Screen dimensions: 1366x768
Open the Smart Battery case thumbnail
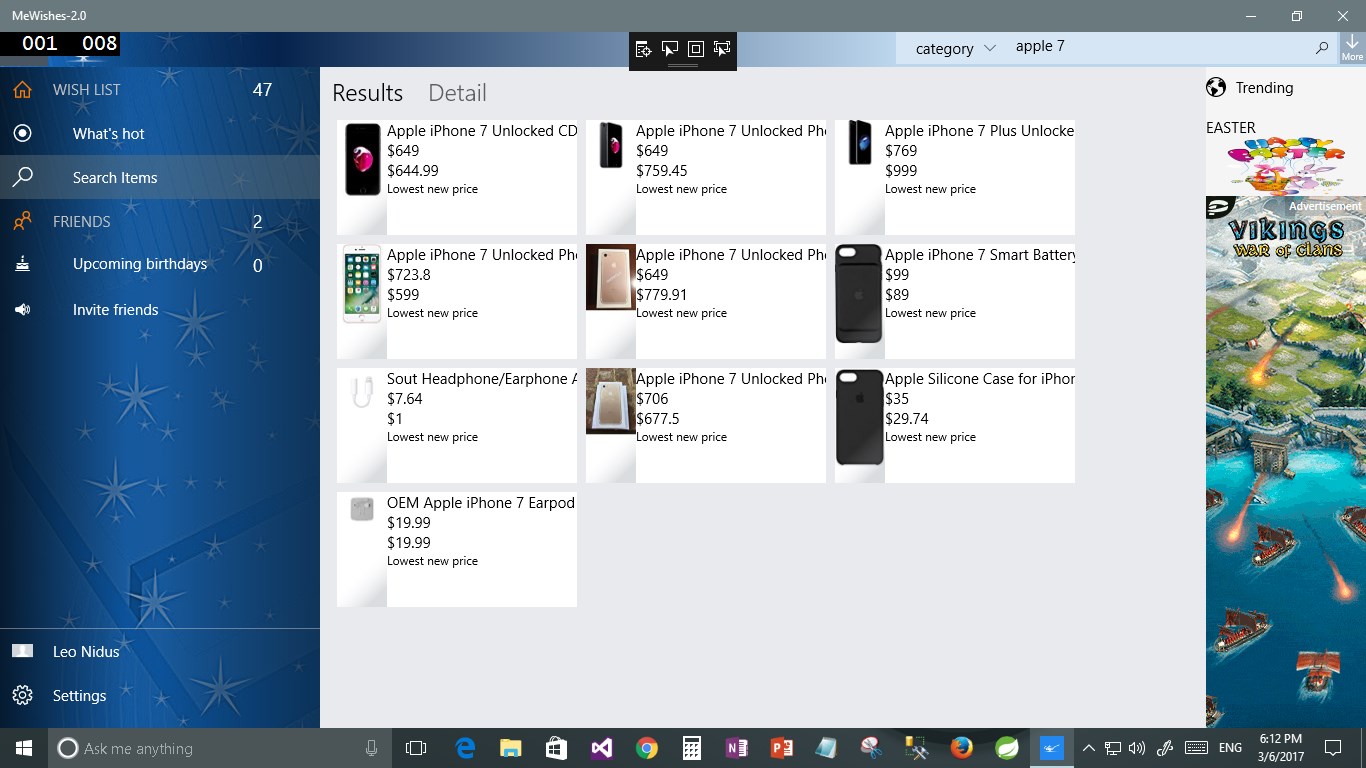(859, 294)
